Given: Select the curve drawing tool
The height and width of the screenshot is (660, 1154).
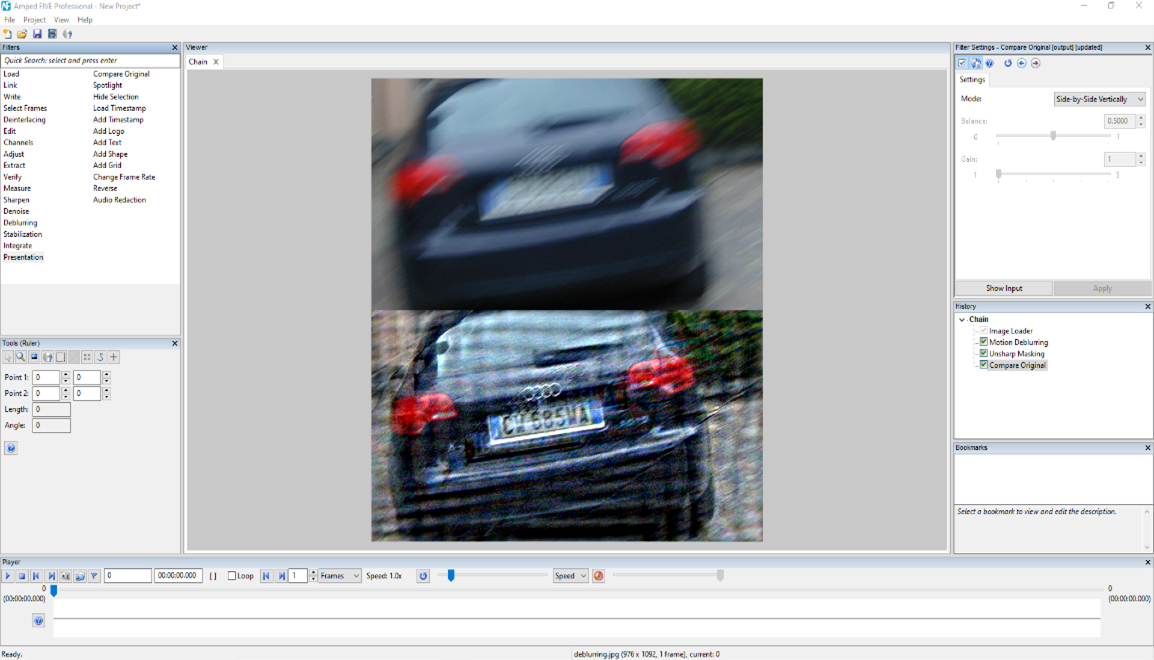Looking at the screenshot, I should (x=100, y=357).
